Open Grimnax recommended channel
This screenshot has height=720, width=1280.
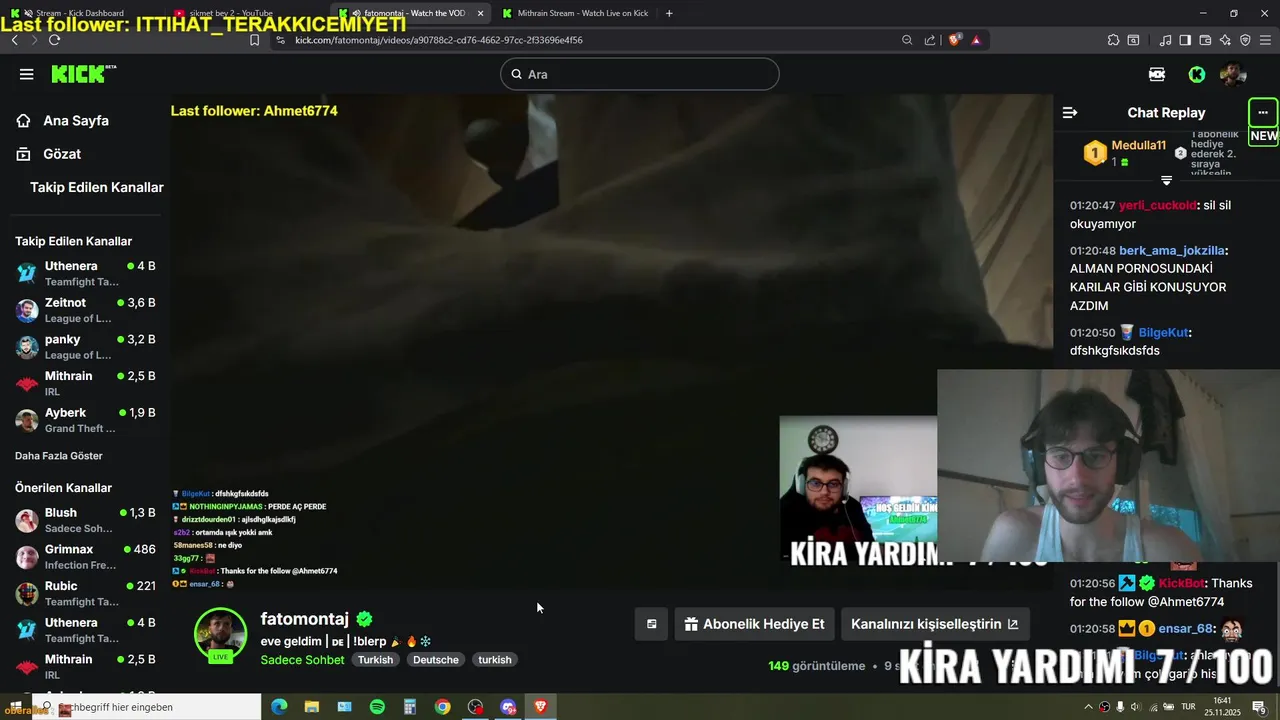tap(85, 557)
